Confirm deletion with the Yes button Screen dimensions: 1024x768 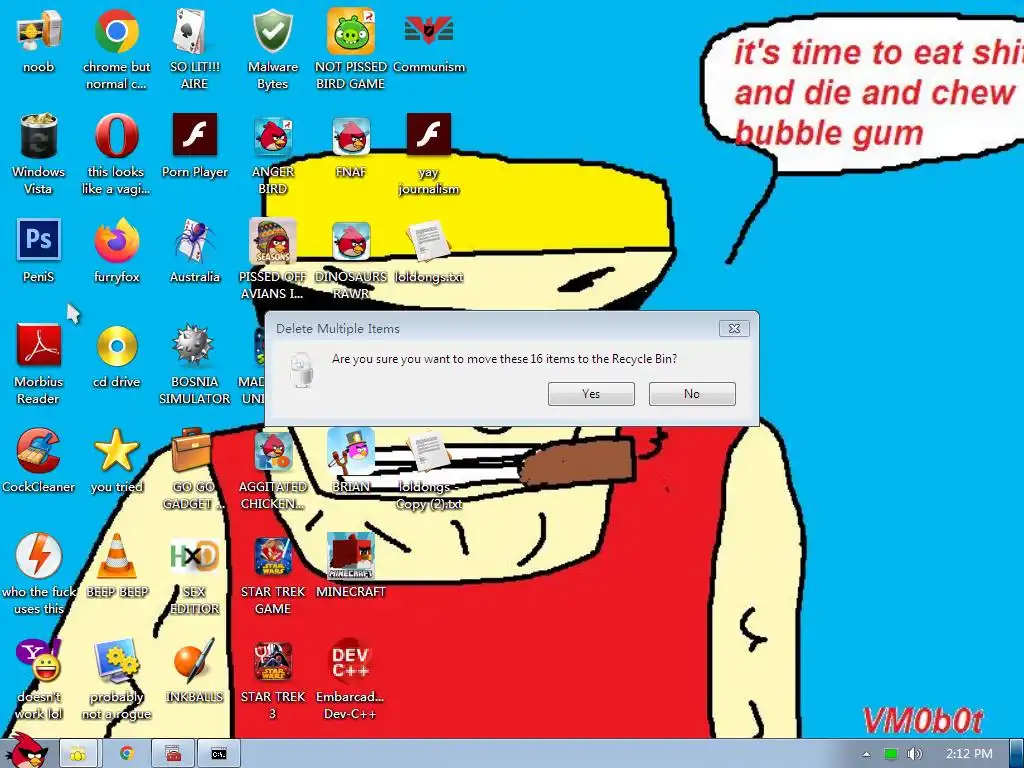591,394
